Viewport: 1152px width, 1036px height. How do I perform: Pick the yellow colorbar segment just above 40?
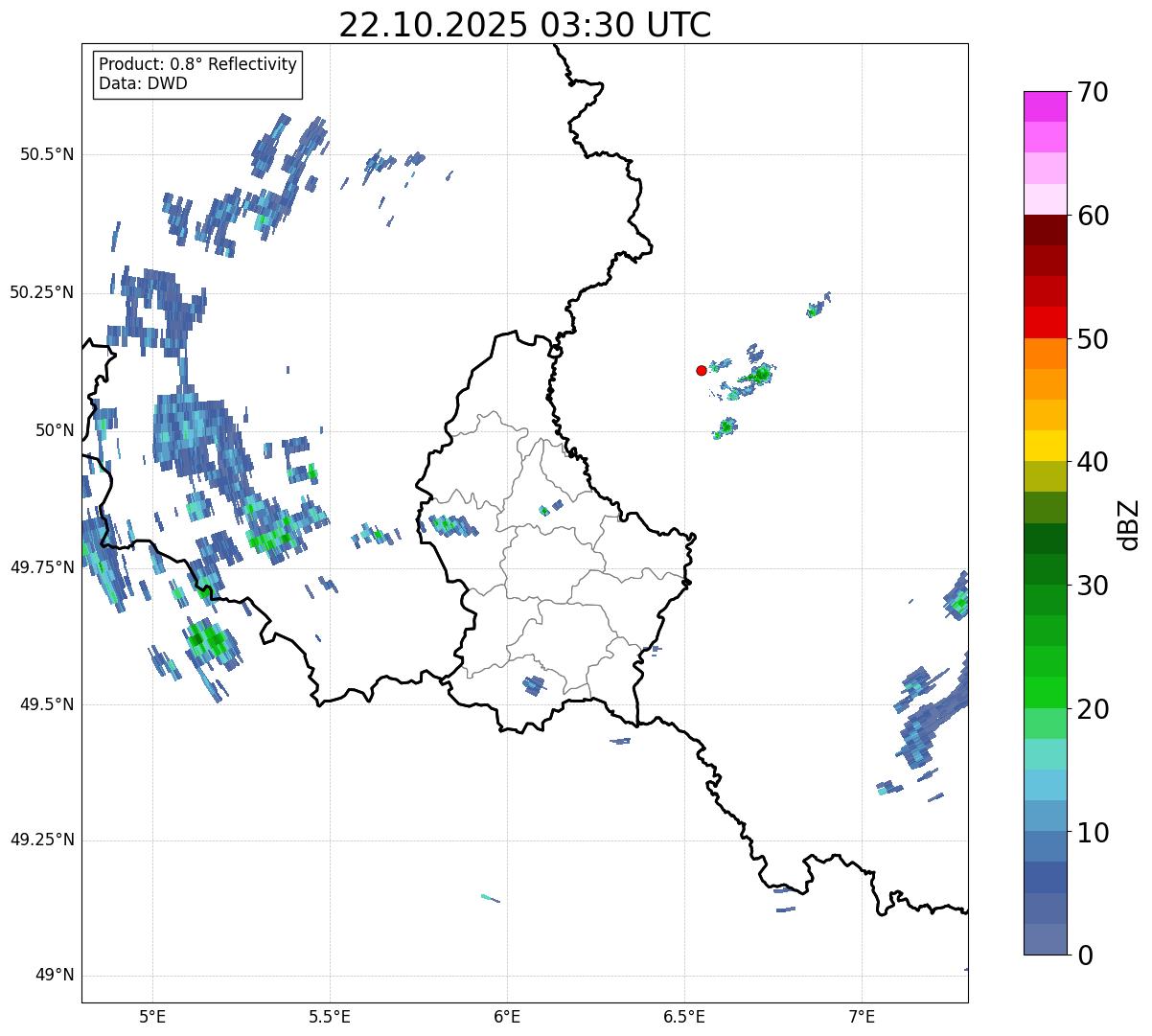tap(1046, 446)
